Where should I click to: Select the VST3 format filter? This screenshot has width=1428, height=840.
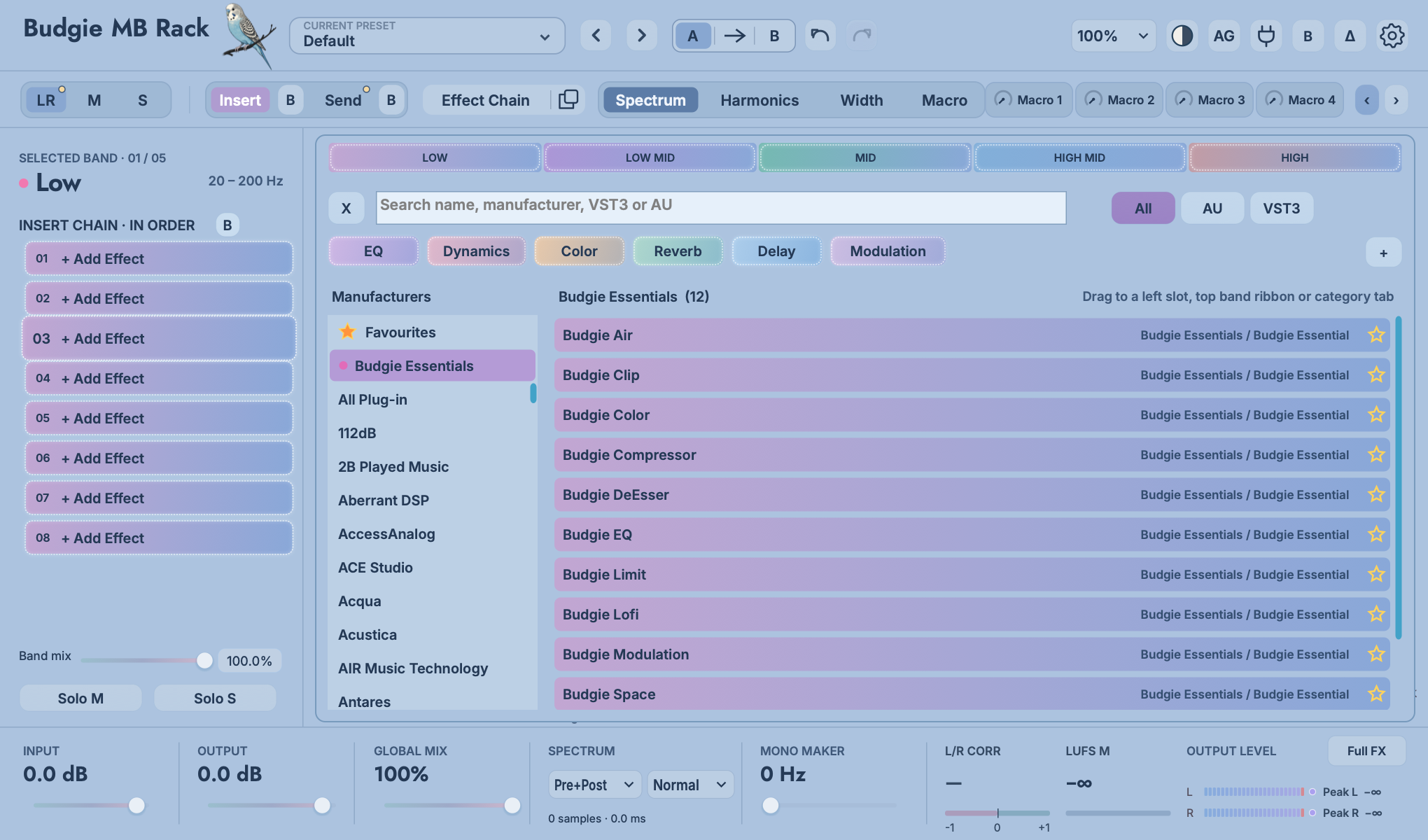[x=1281, y=208]
